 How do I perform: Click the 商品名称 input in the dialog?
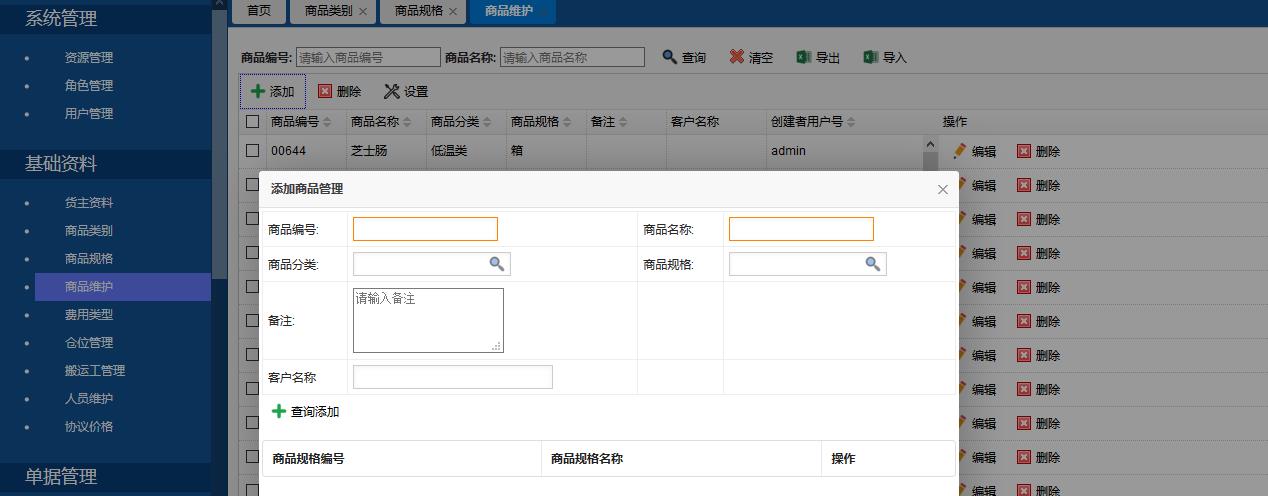point(800,229)
